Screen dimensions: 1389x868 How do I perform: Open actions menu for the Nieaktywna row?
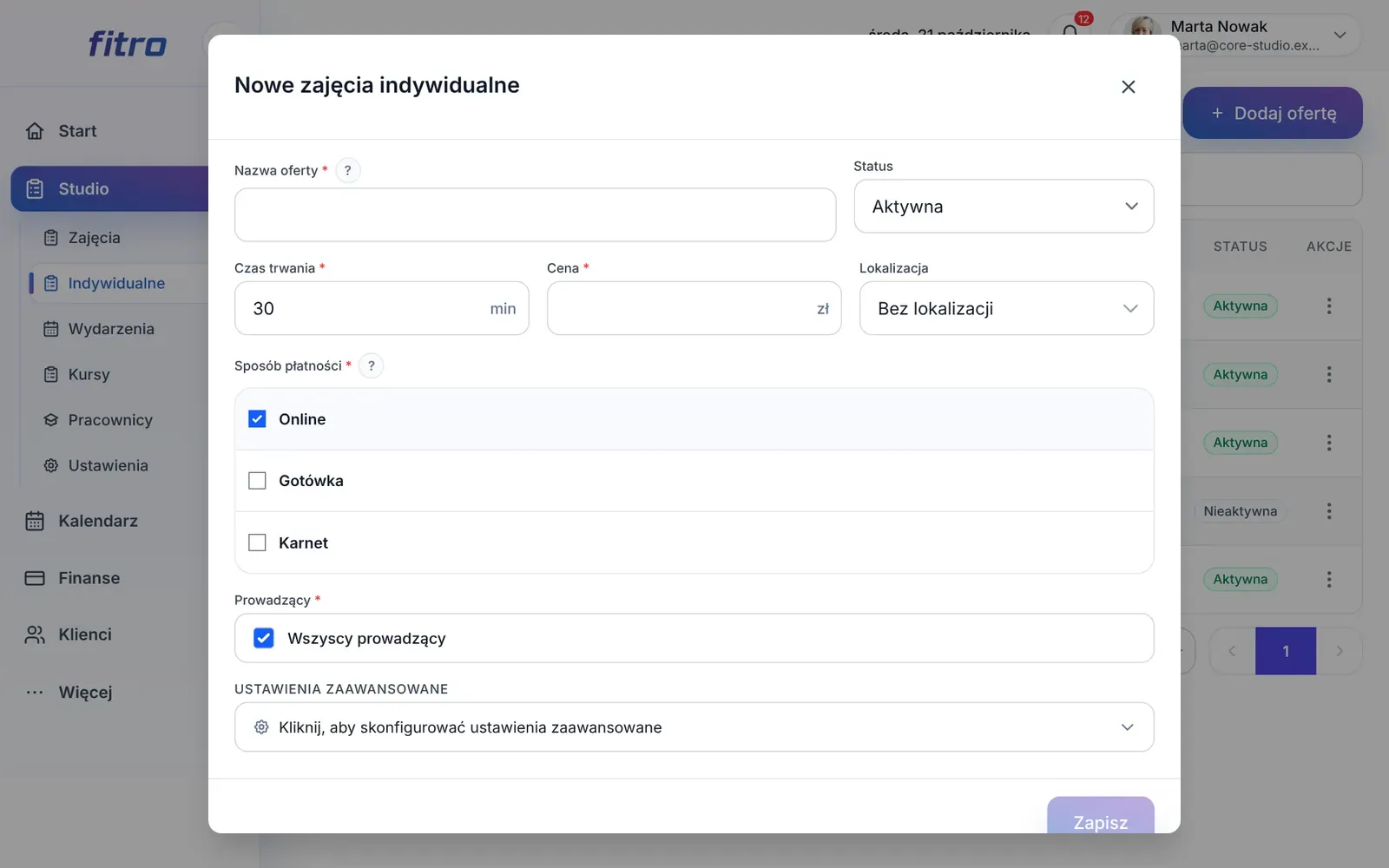tap(1328, 511)
